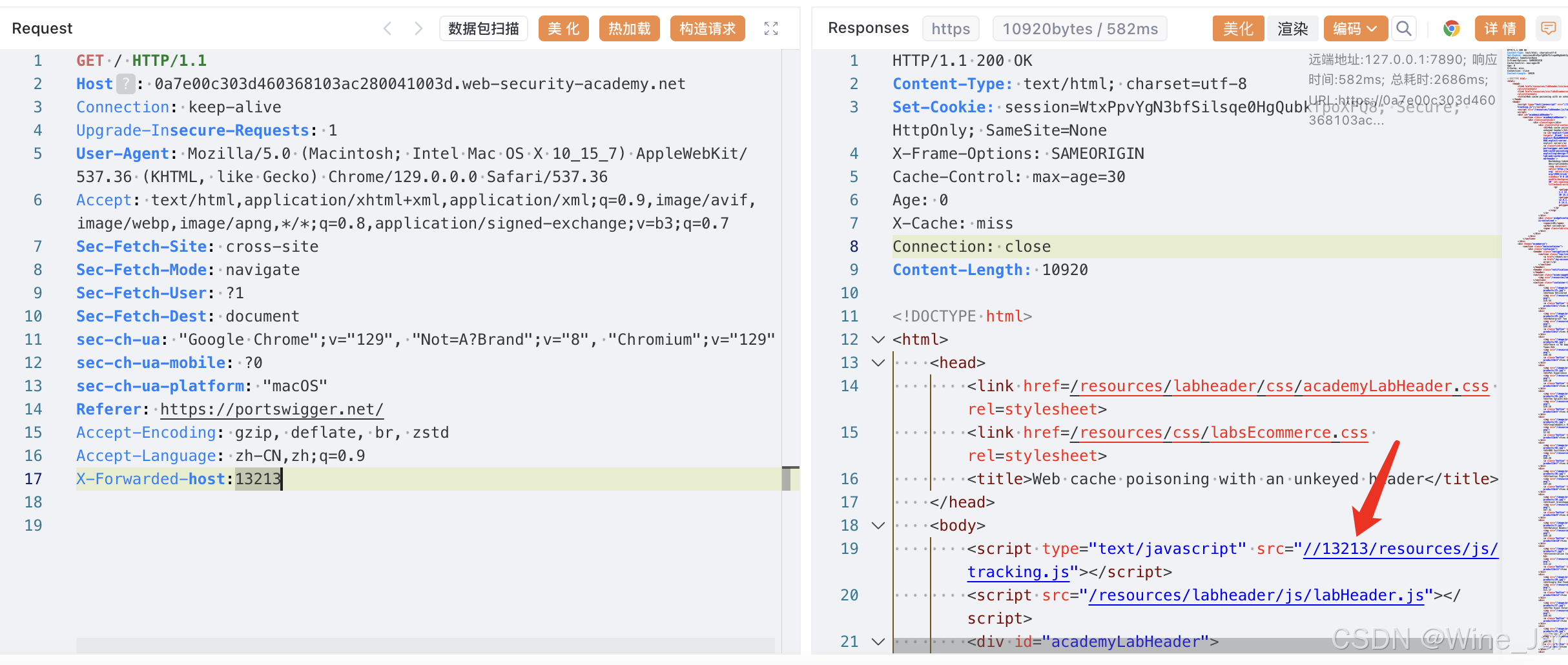1568x665 pixels.
Task: Open the labHeader.js script link
Action: (1256, 595)
